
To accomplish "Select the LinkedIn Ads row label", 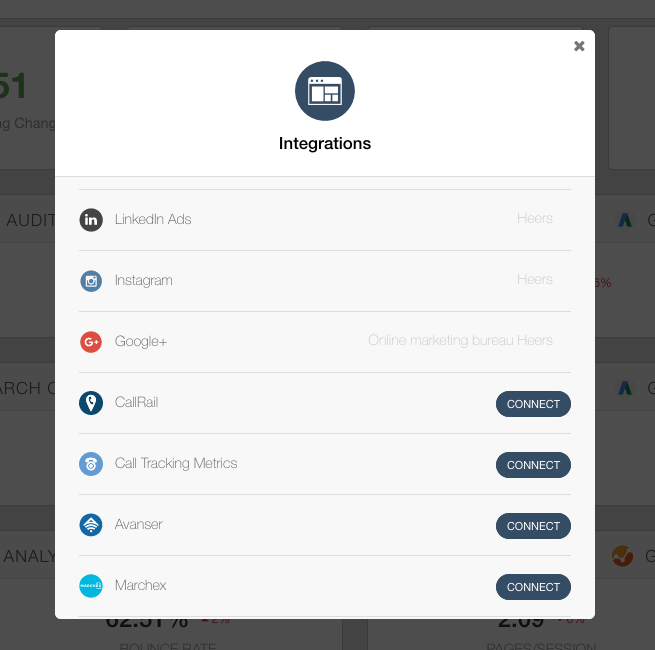I will pos(153,219).
